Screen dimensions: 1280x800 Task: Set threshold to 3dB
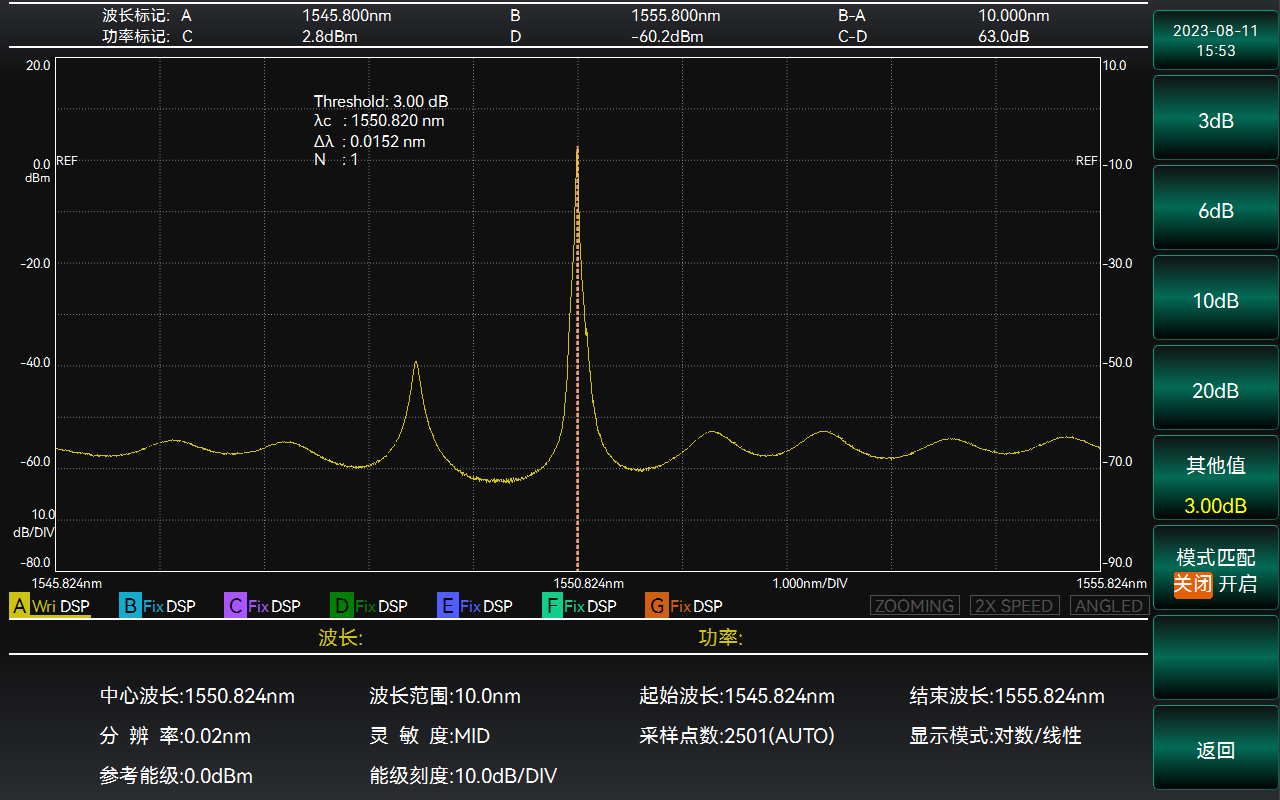pyautogui.click(x=1215, y=121)
